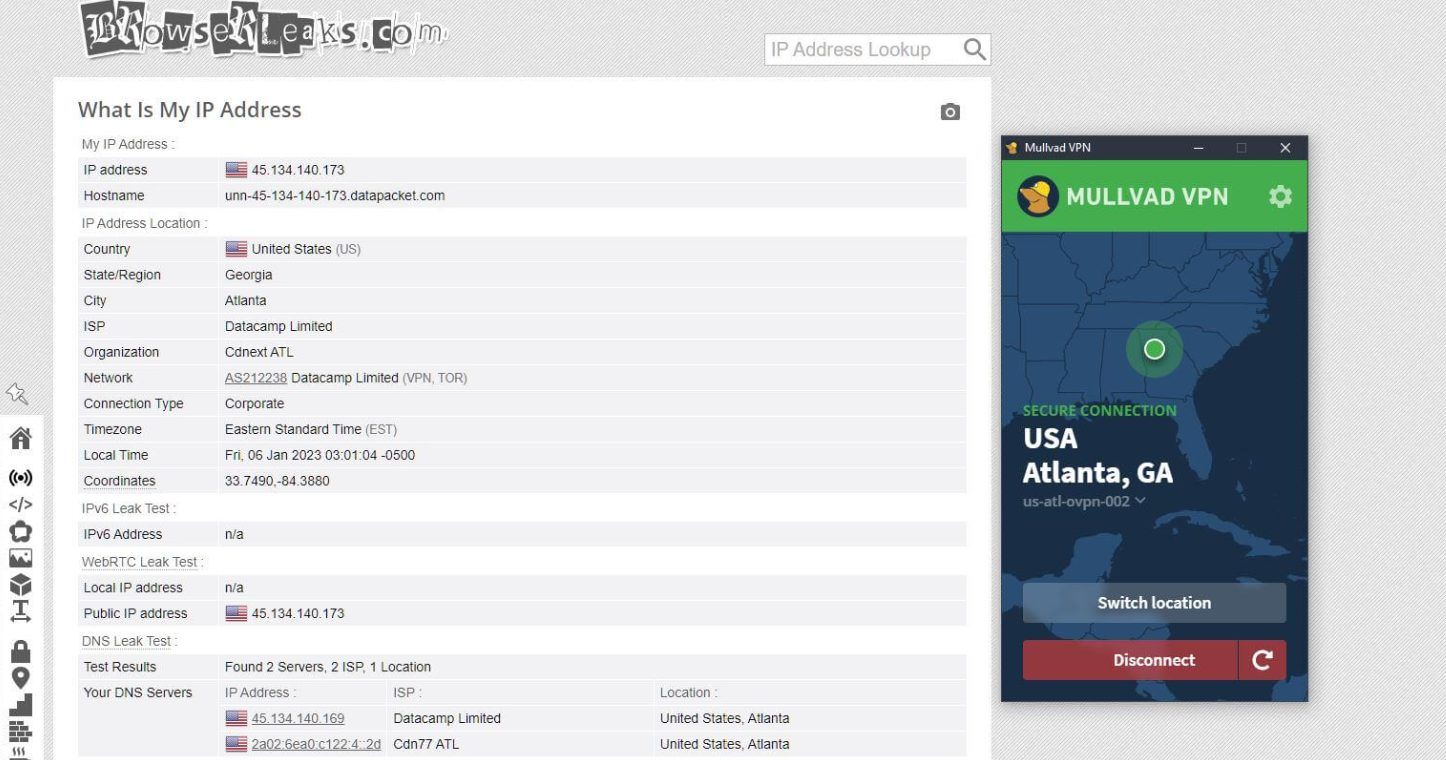The width and height of the screenshot is (1446, 760).
Task: Click the Eastern Standard Time value
Action: click(x=293, y=430)
